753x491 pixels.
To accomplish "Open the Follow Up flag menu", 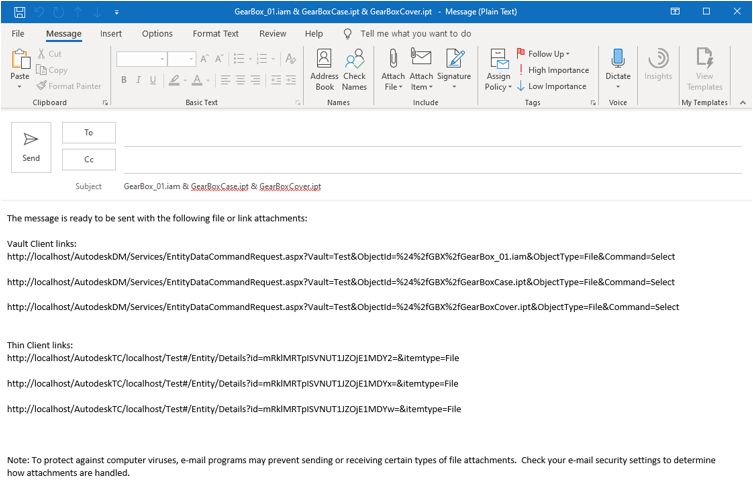I will tap(543, 54).
